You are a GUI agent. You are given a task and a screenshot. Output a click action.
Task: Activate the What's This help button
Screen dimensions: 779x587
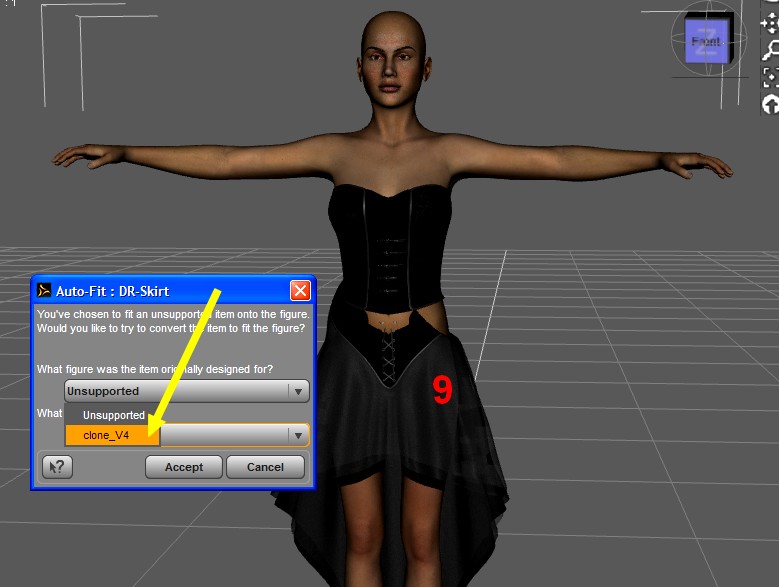58,467
